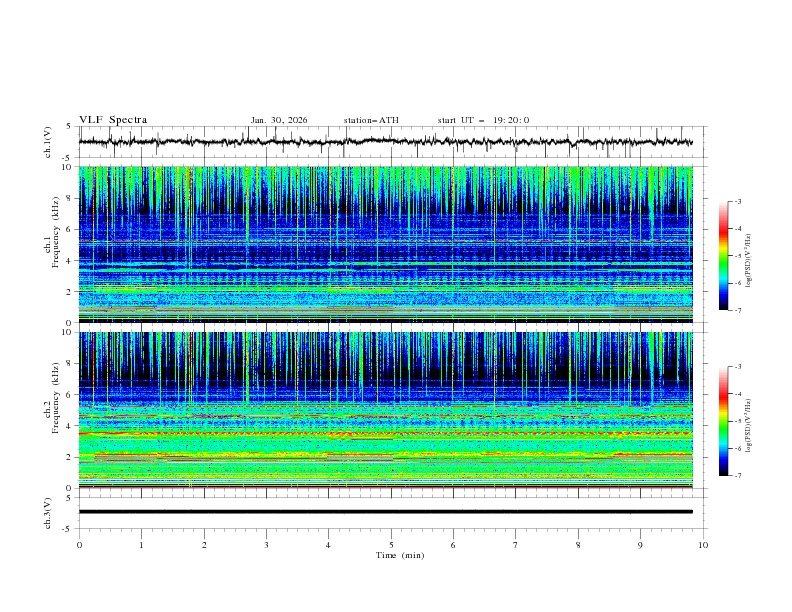Screen dimensions: 792x612
Task: Click the ch.3(V) flat waveform trace
Action: point(385,512)
